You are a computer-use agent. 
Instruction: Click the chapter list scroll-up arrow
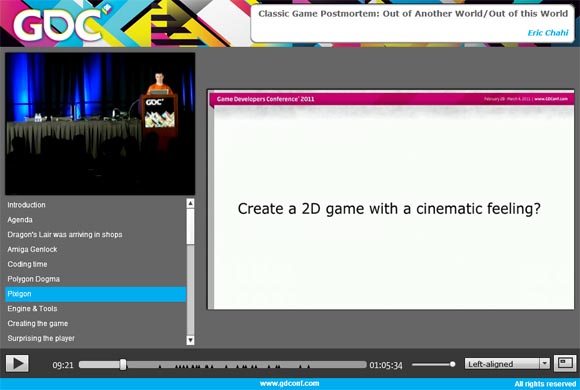(190, 203)
